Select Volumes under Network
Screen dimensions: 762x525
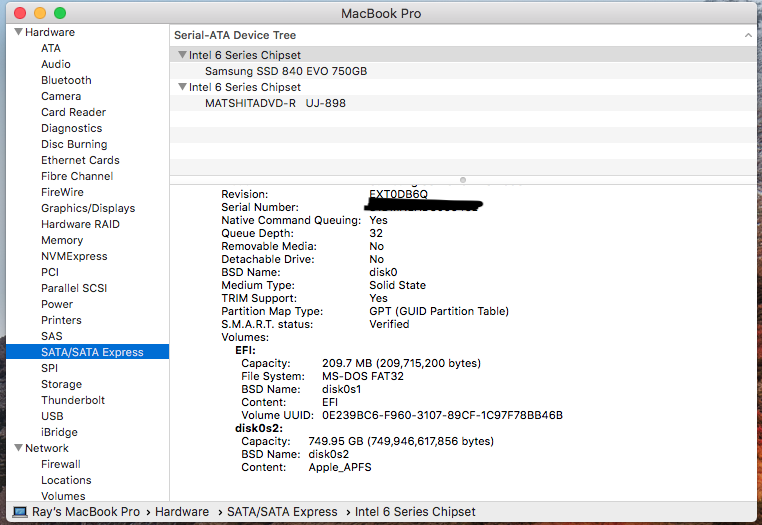coord(63,496)
